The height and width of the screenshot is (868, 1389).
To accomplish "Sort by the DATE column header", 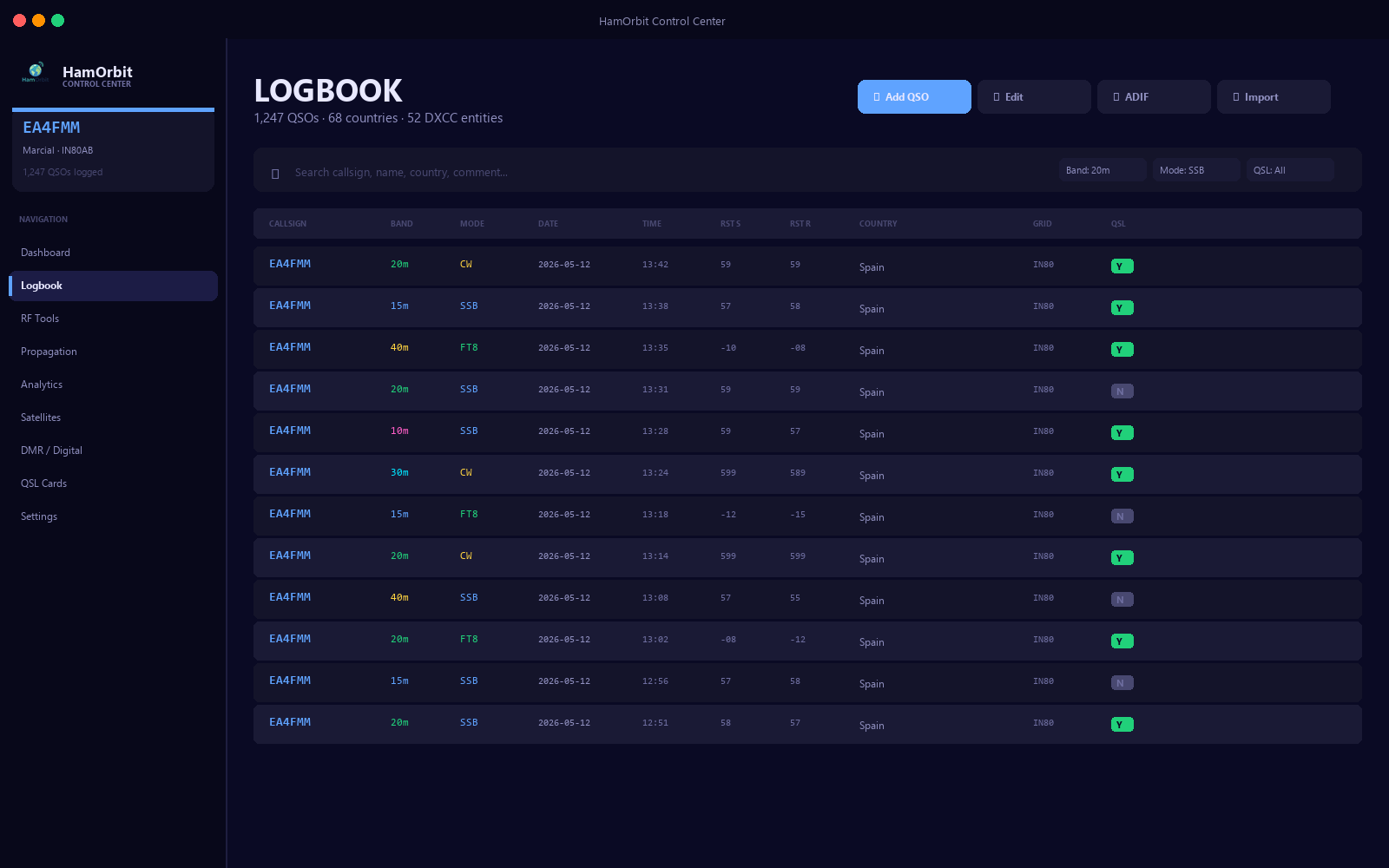I will pos(548,224).
